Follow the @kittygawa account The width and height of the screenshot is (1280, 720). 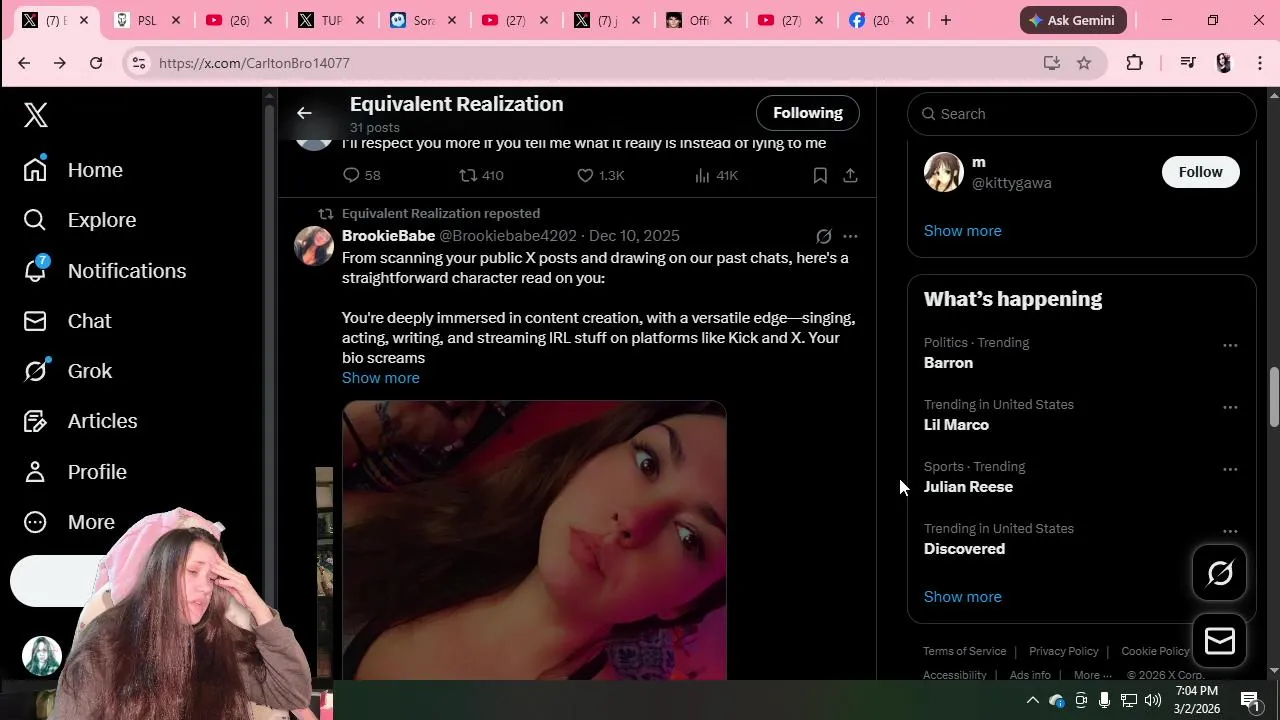point(1200,172)
